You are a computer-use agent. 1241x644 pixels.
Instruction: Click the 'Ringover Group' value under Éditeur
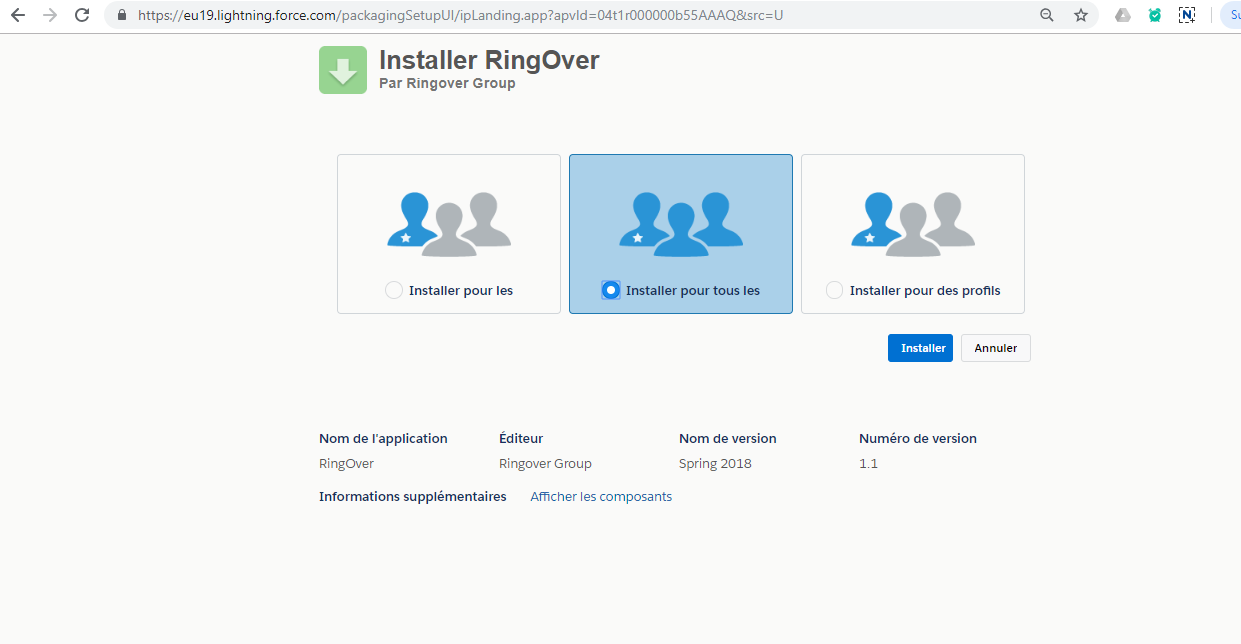point(545,463)
